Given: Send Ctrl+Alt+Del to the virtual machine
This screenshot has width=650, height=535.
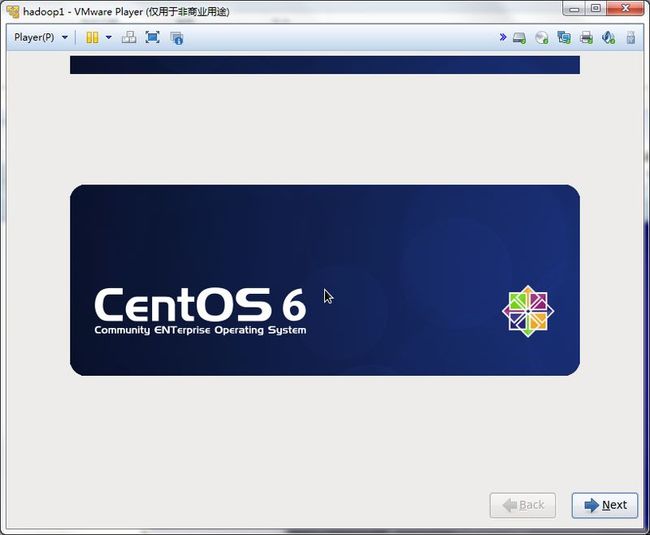Looking at the screenshot, I should (x=129, y=38).
